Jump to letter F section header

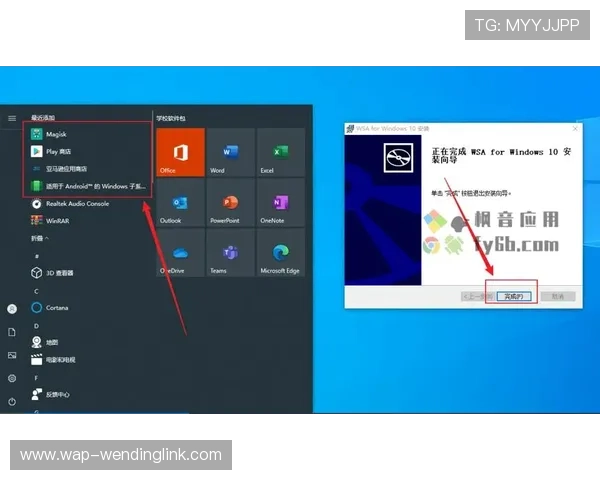pos(36,378)
